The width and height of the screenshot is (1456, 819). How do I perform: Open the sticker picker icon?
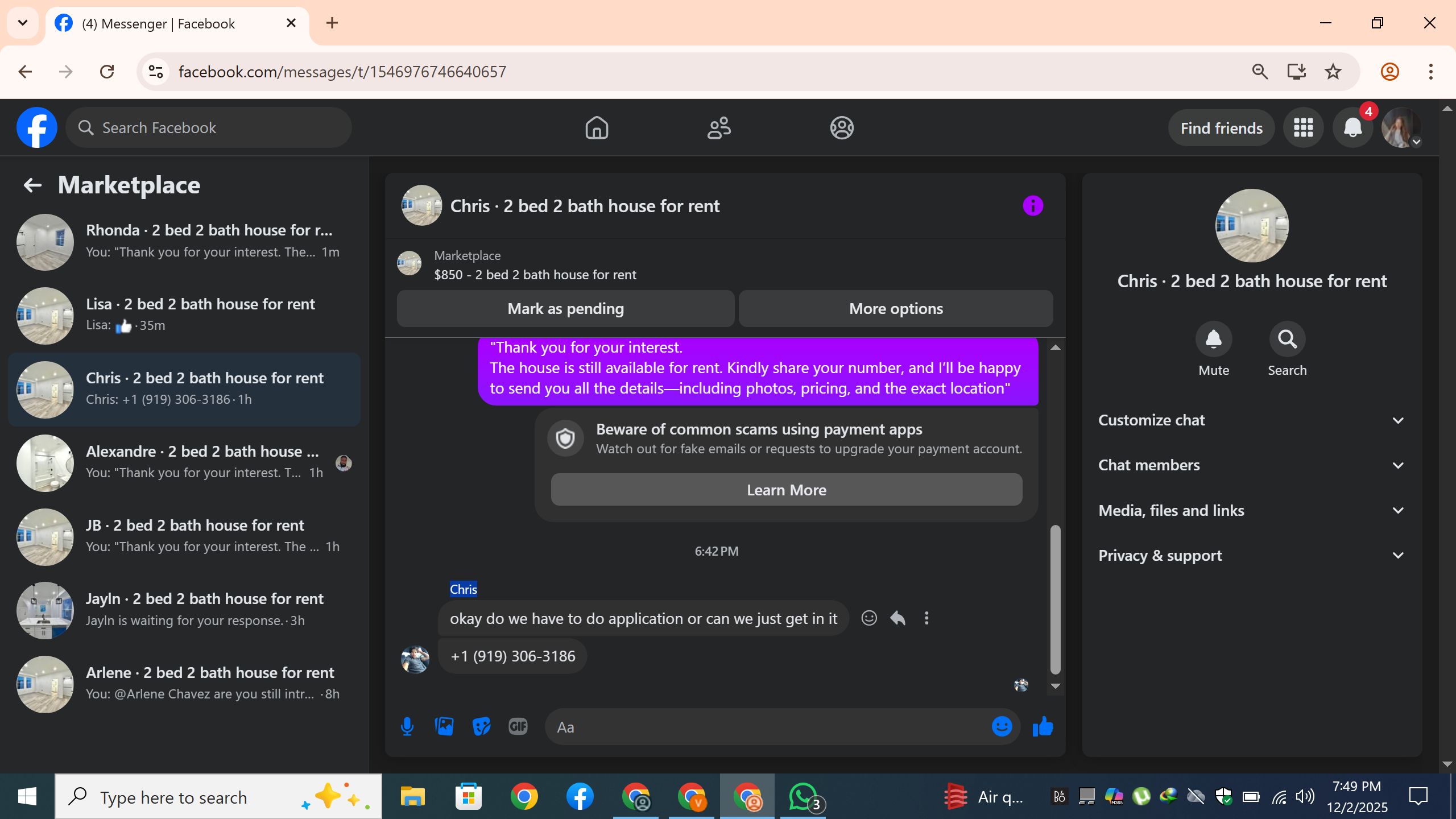pos(481,726)
